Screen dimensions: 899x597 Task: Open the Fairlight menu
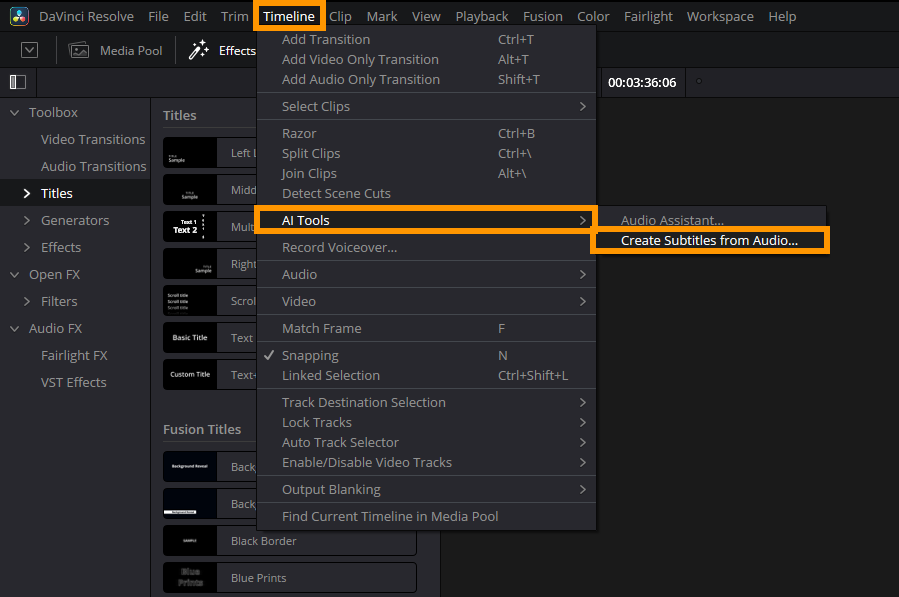(648, 17)
